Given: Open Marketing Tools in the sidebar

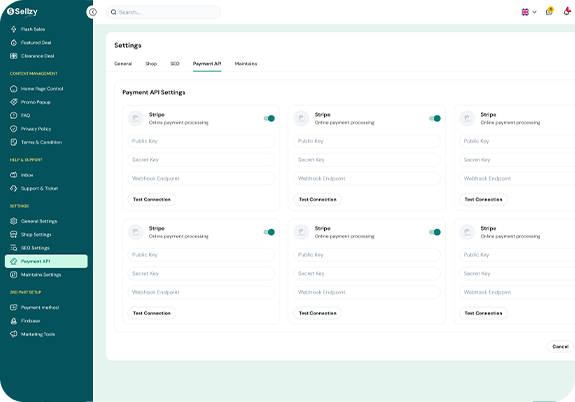Looking at the screenshot, I should coord(33,334).
